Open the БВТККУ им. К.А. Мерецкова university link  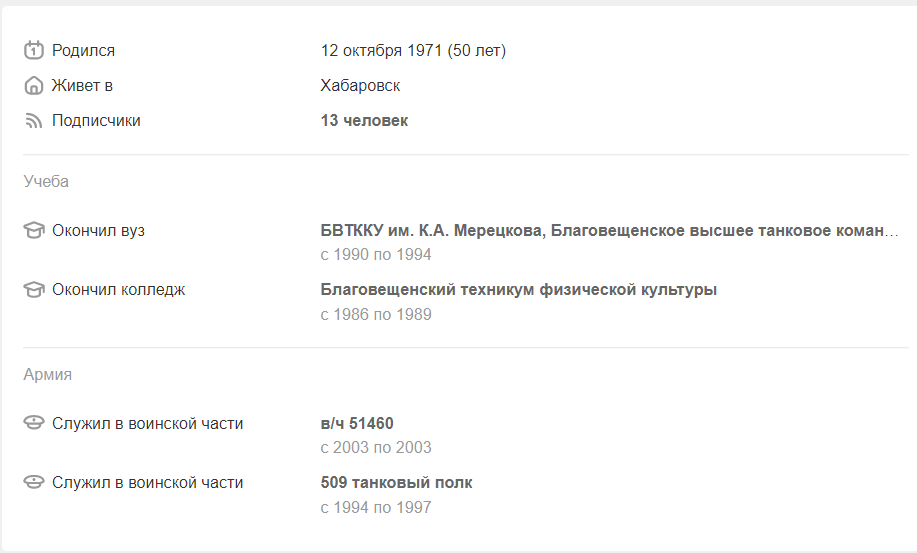point(609,230)
